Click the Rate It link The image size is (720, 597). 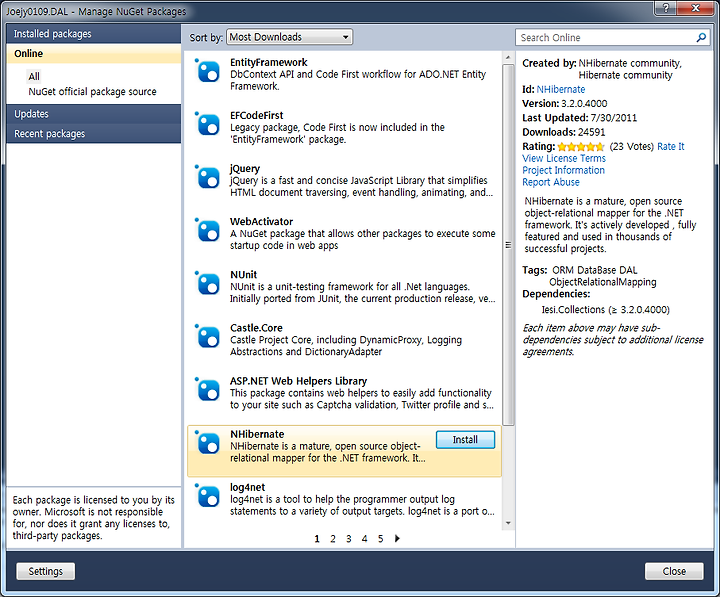coord(670,146)
